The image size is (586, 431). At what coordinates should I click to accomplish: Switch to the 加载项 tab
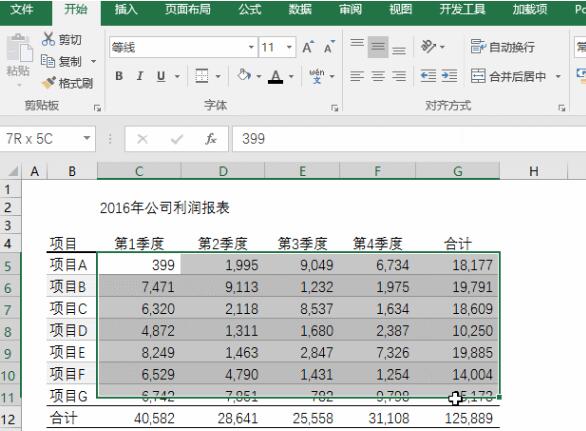coord(530,9)
